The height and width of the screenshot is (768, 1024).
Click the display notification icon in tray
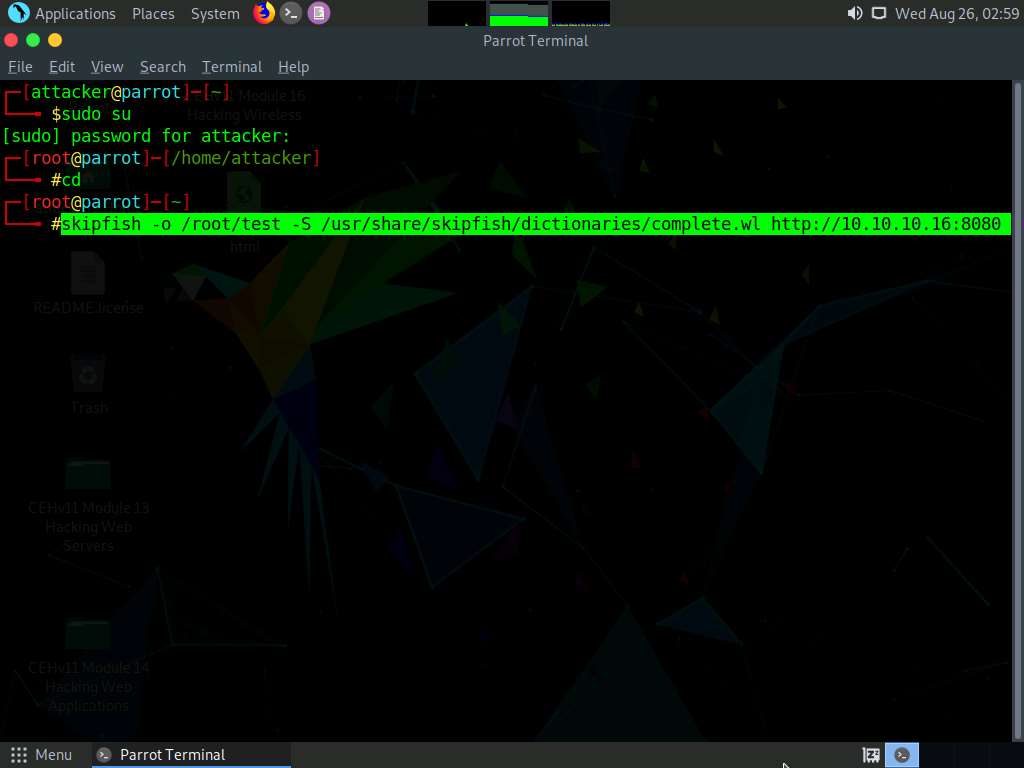tap(879, 13)
